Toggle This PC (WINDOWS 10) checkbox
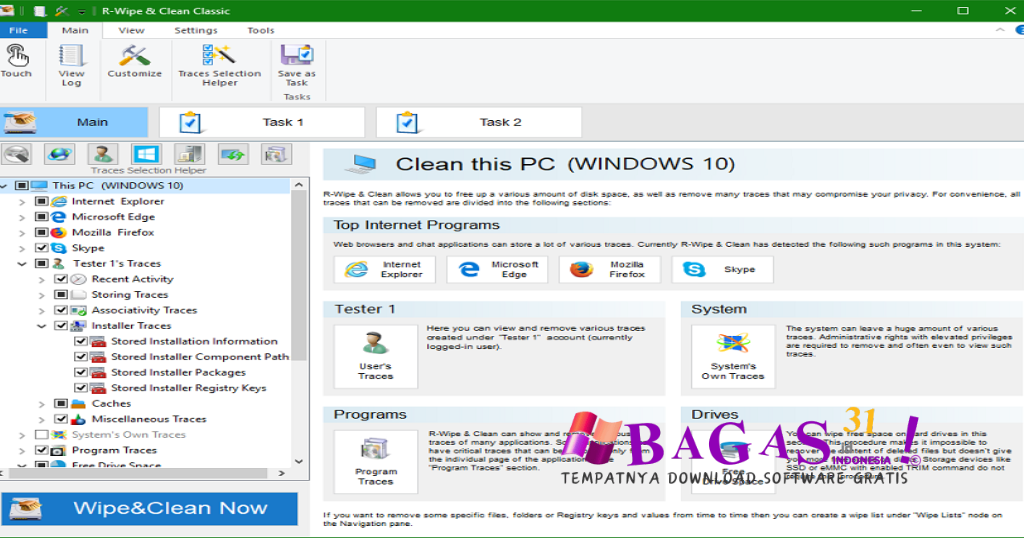This screenshot has height=538, width=1024. (x=22, y=185)
